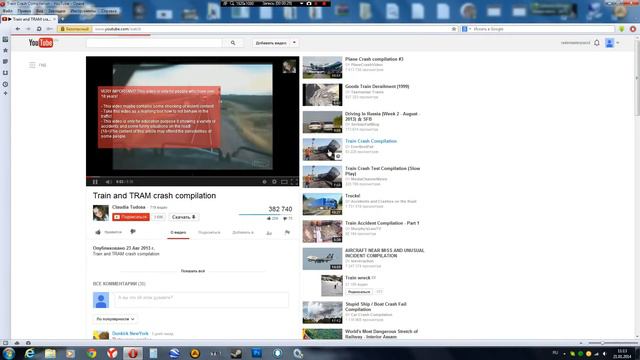640x360 pixels.
Task: Open Photoshop from the taskbar
Action: (x=257, y=353)
